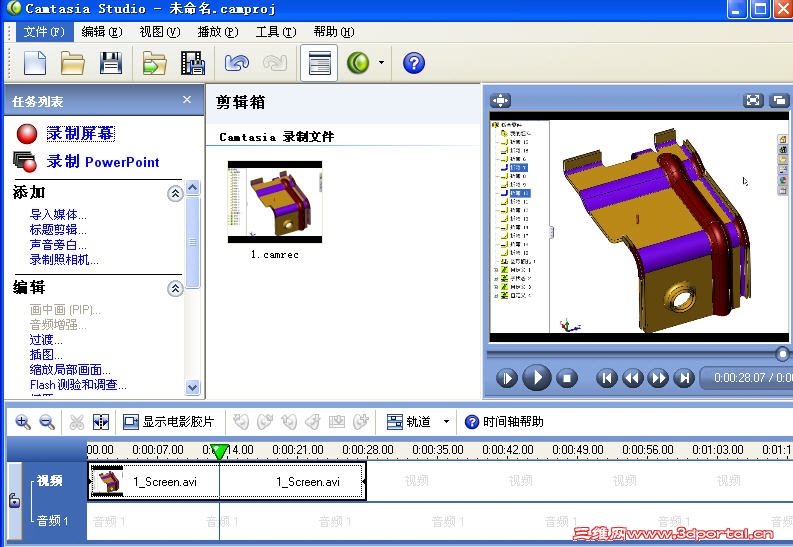Open the 播放 menu
793x547 pixels.
point(218,32)
